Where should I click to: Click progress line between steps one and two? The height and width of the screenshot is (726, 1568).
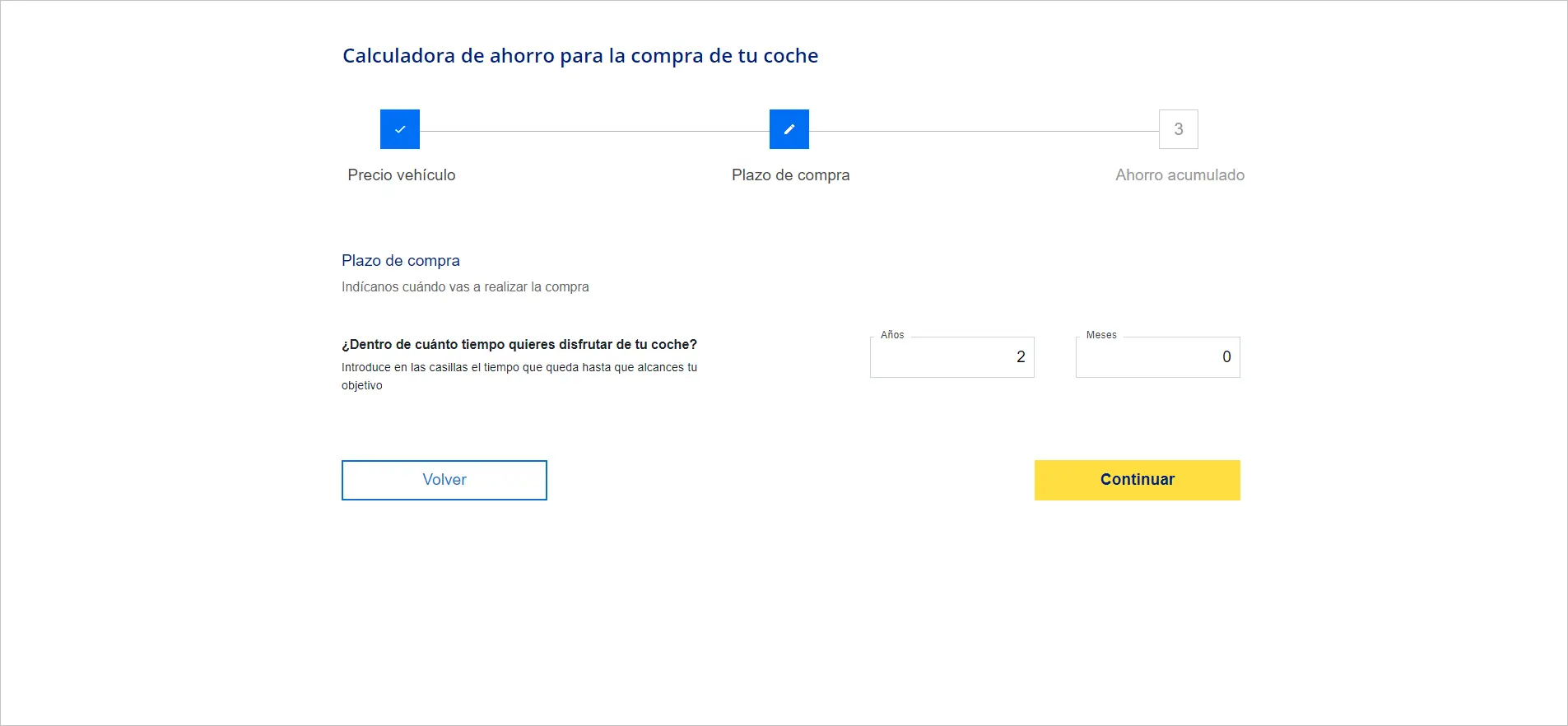click(x=594, y=131)
